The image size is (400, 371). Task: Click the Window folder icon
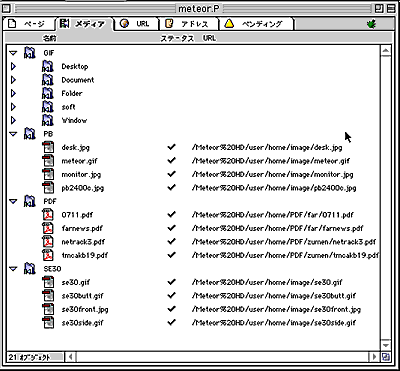point(48,120)
